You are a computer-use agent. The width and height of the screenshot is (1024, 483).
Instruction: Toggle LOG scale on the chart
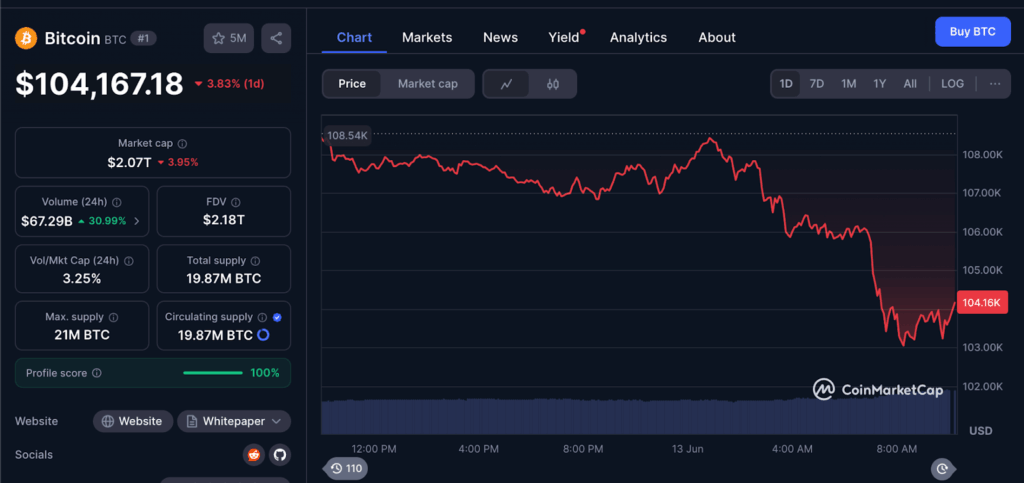(x=952, y=84)
